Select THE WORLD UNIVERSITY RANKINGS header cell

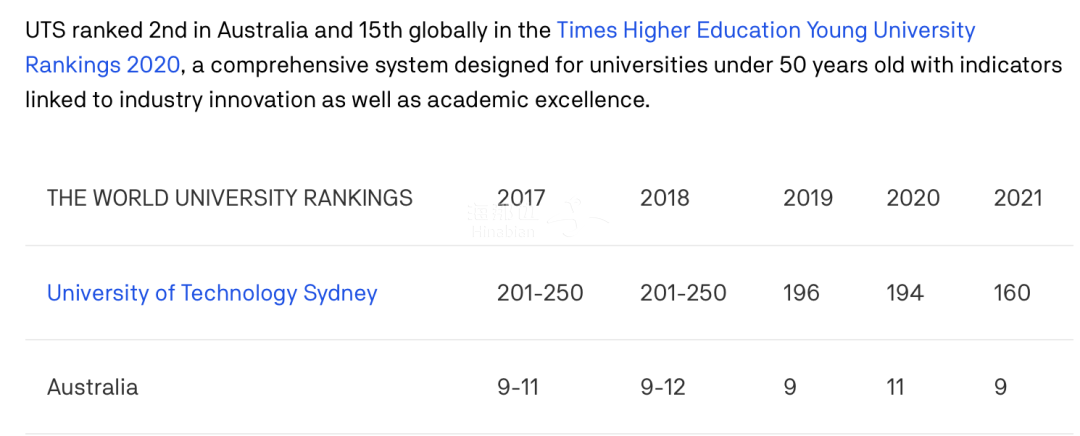click(x=229, y=198)
